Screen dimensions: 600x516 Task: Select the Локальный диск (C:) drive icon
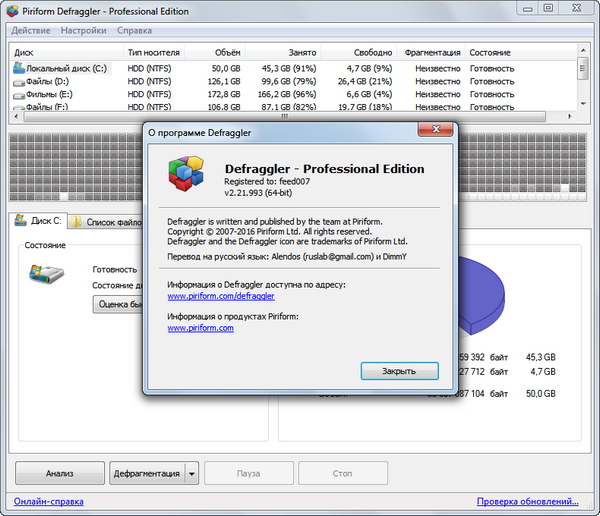pyautogui.click(x=18, y=68)
